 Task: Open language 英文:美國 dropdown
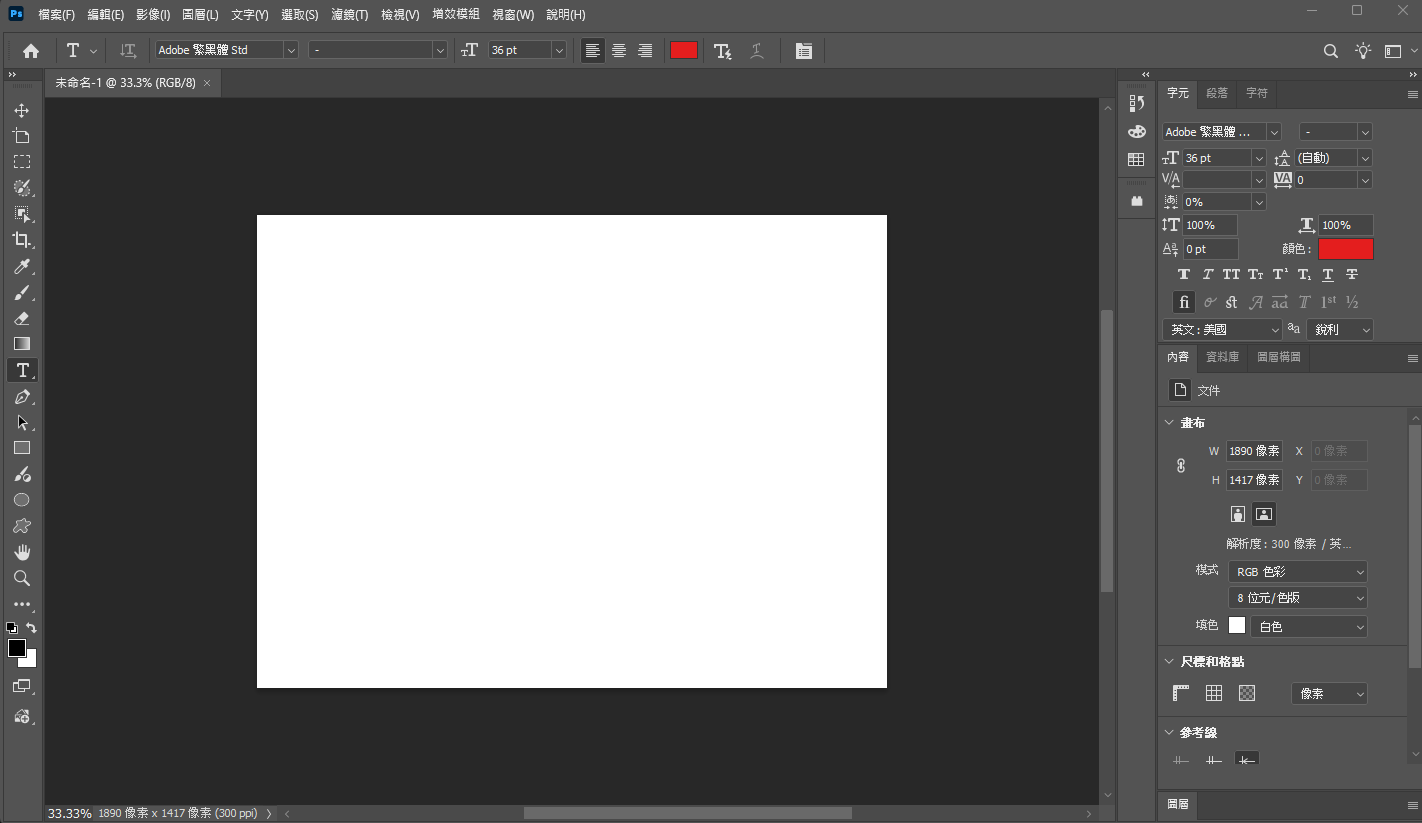coord(1223,329)
